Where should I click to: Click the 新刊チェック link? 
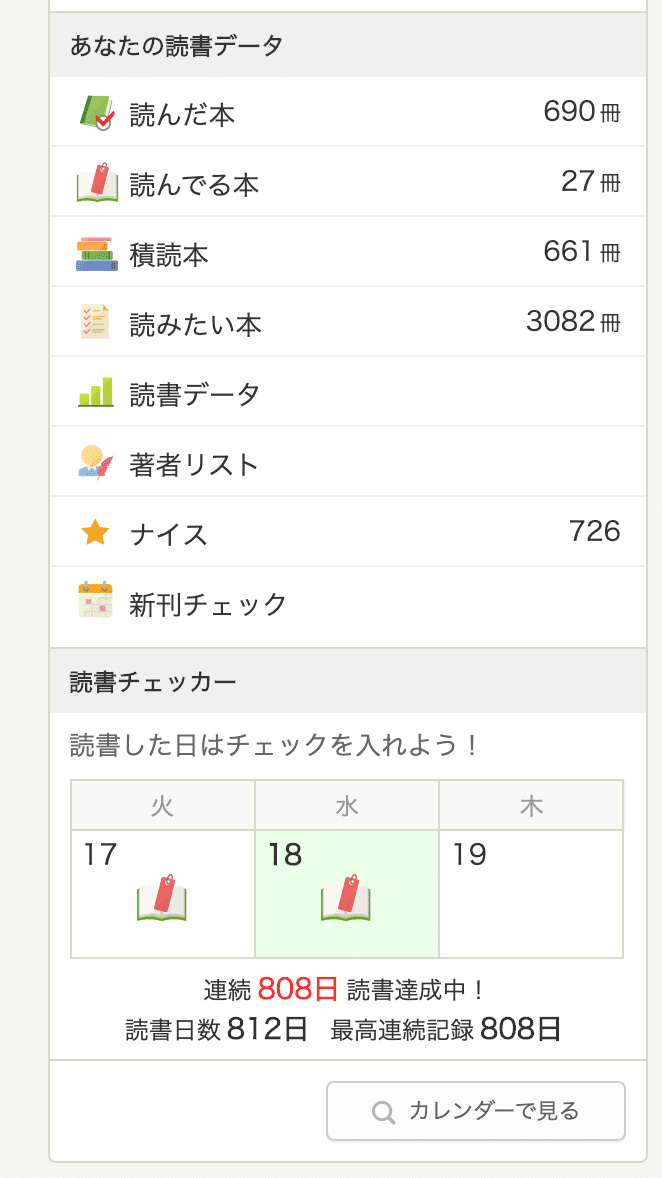click(208, 605)
